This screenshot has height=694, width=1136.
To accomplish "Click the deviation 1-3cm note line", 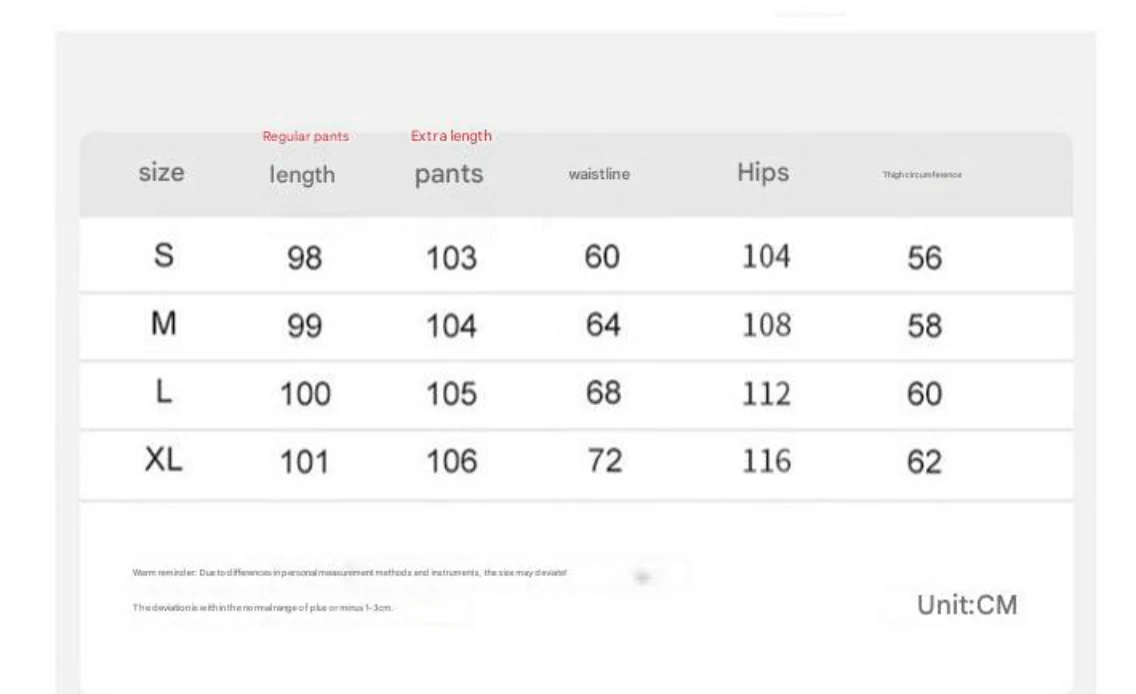I will point(262,608).
